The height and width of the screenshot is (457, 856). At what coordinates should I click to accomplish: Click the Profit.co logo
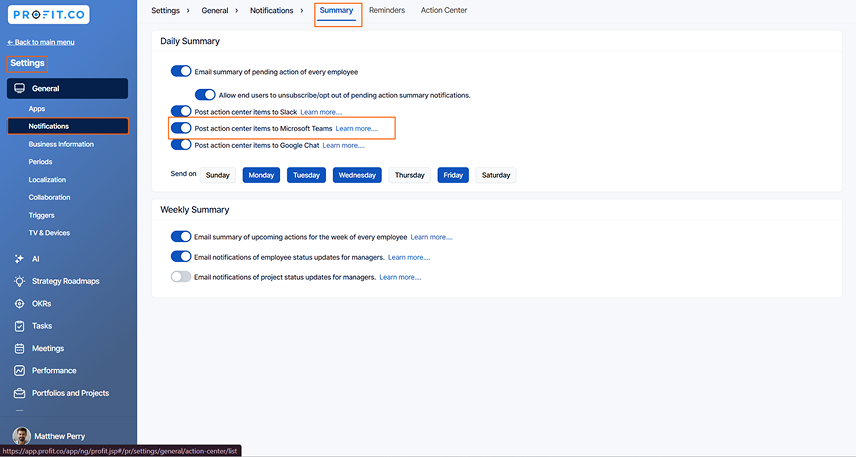pyautogui.click(x=49, y=15)
